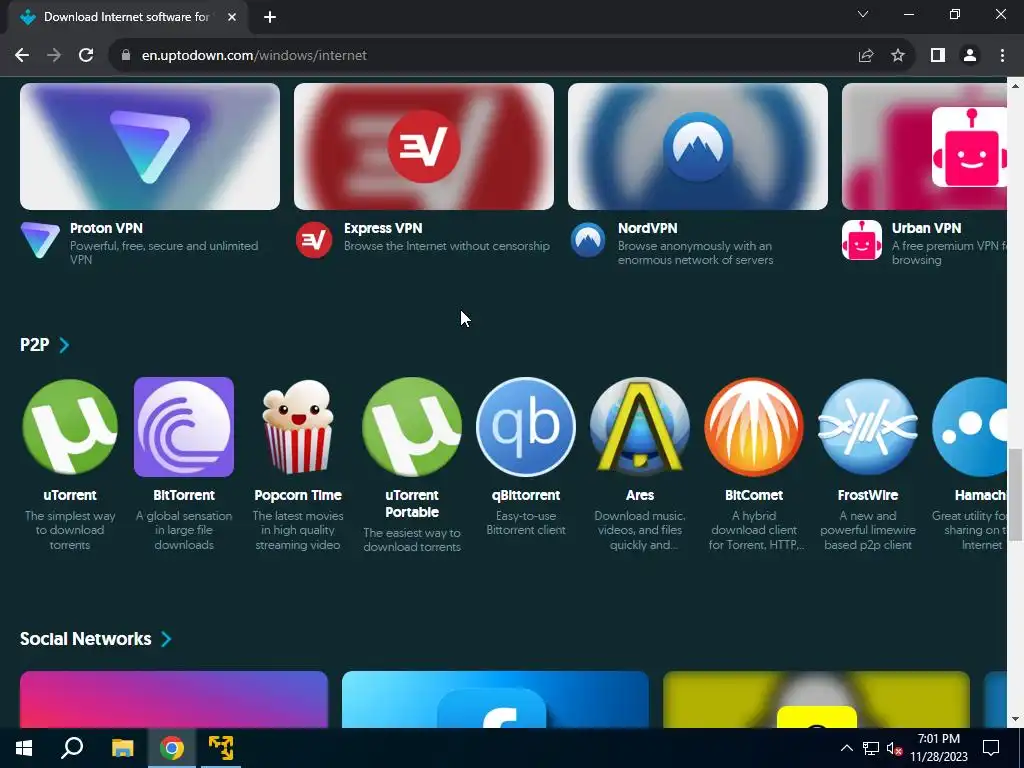Image resolution: width=1024 pixels, height=768 pixels.
Task: Open the Hamachi icon
Action: [970, 426]
